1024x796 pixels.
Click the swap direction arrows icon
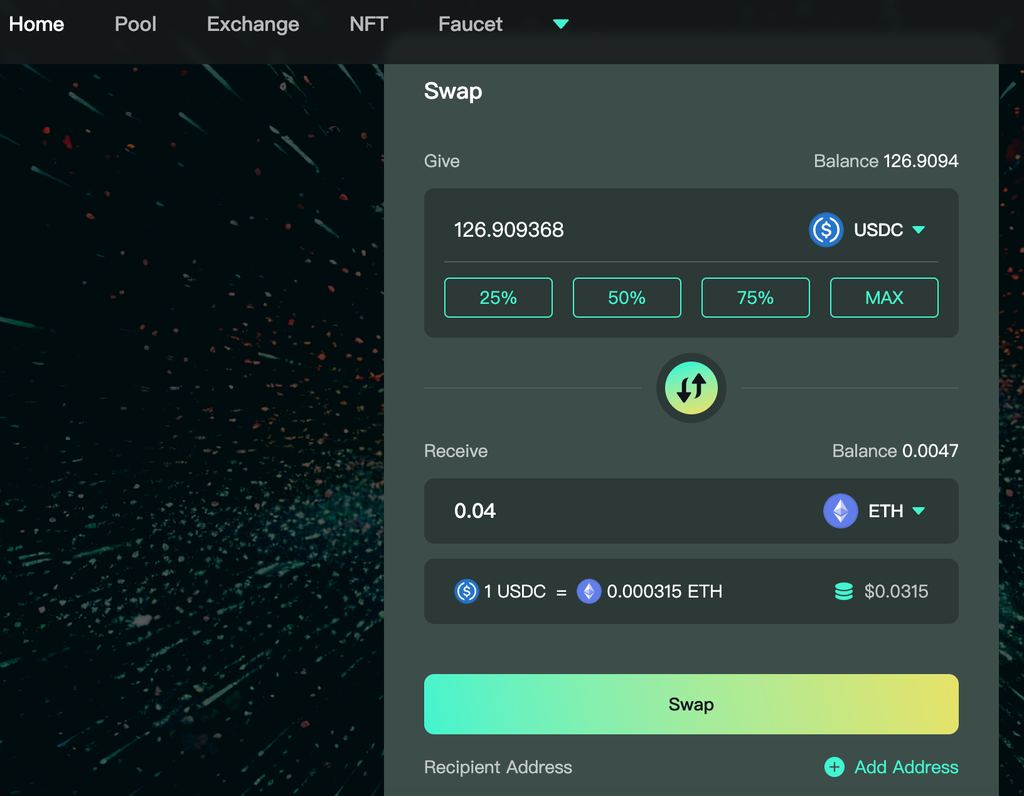[x=691, y=388]
